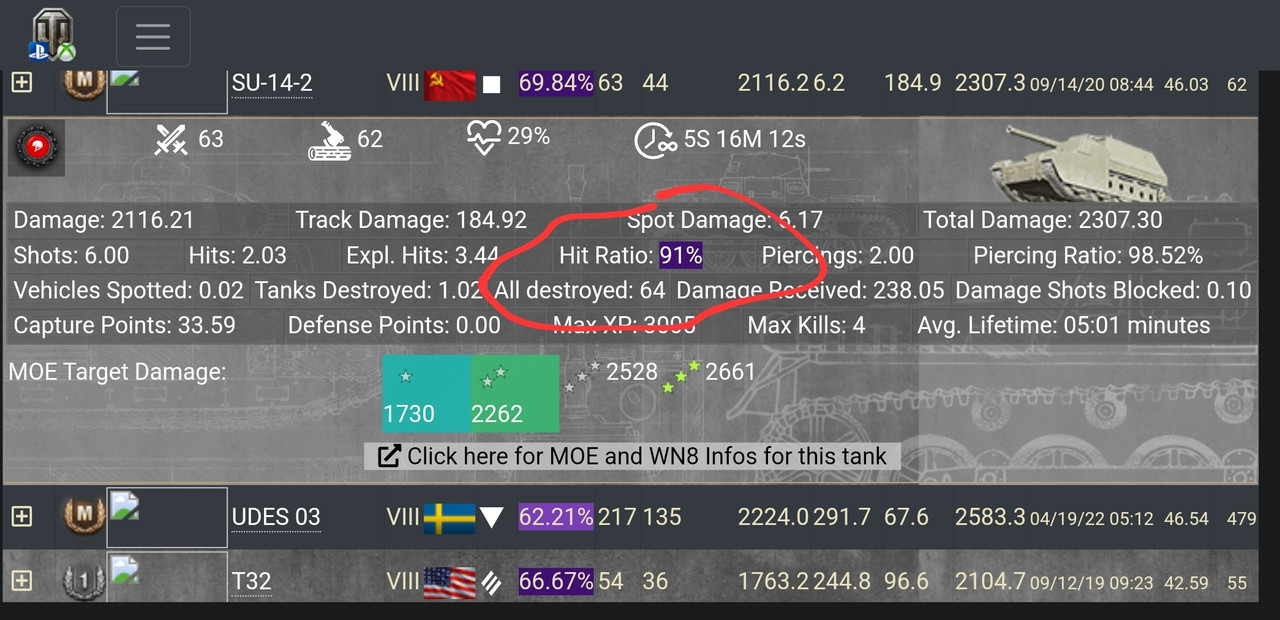Screen dimensions: 1280x620
Task: Click the heart survival rate icon
Action: point(484,138)
